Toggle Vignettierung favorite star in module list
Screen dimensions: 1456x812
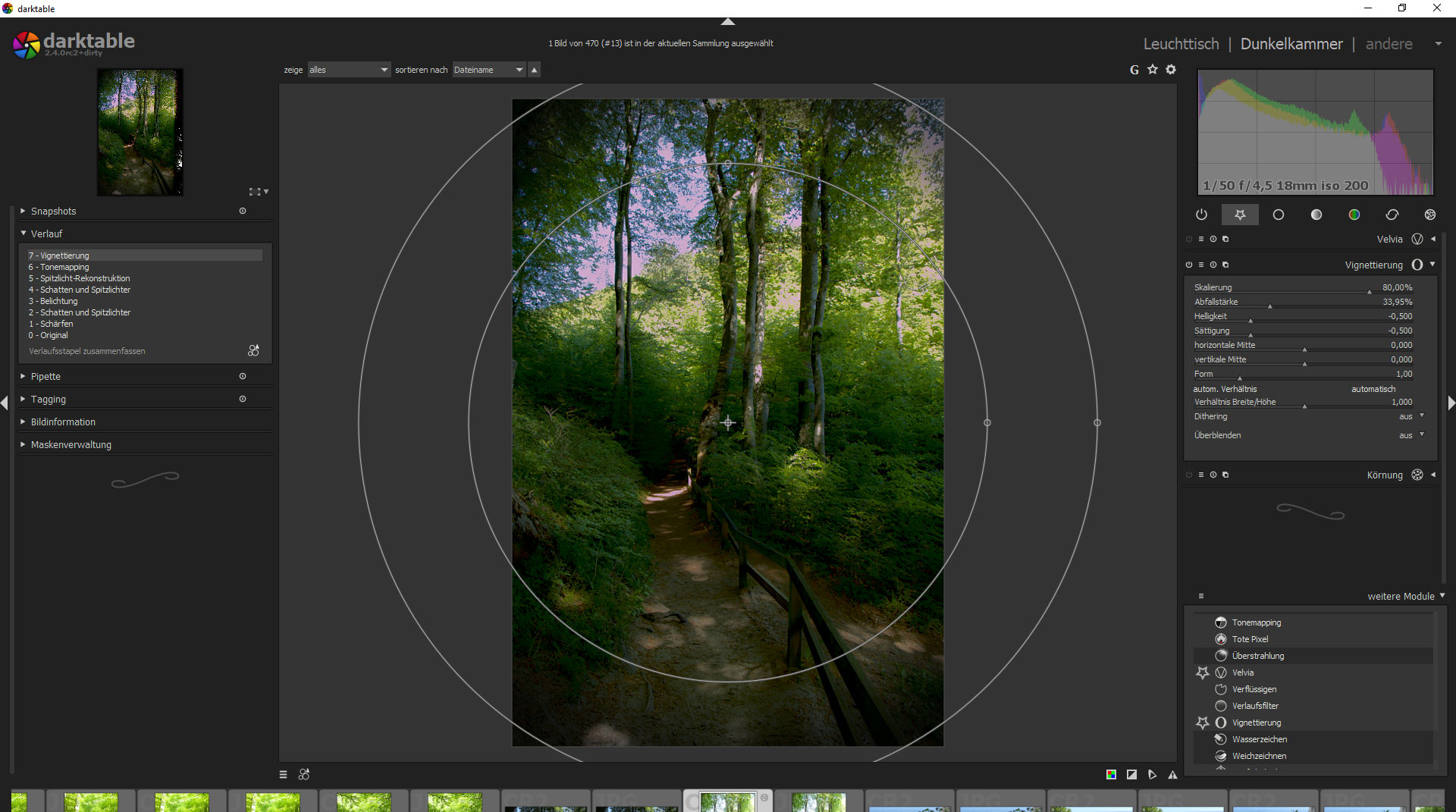1203,723
